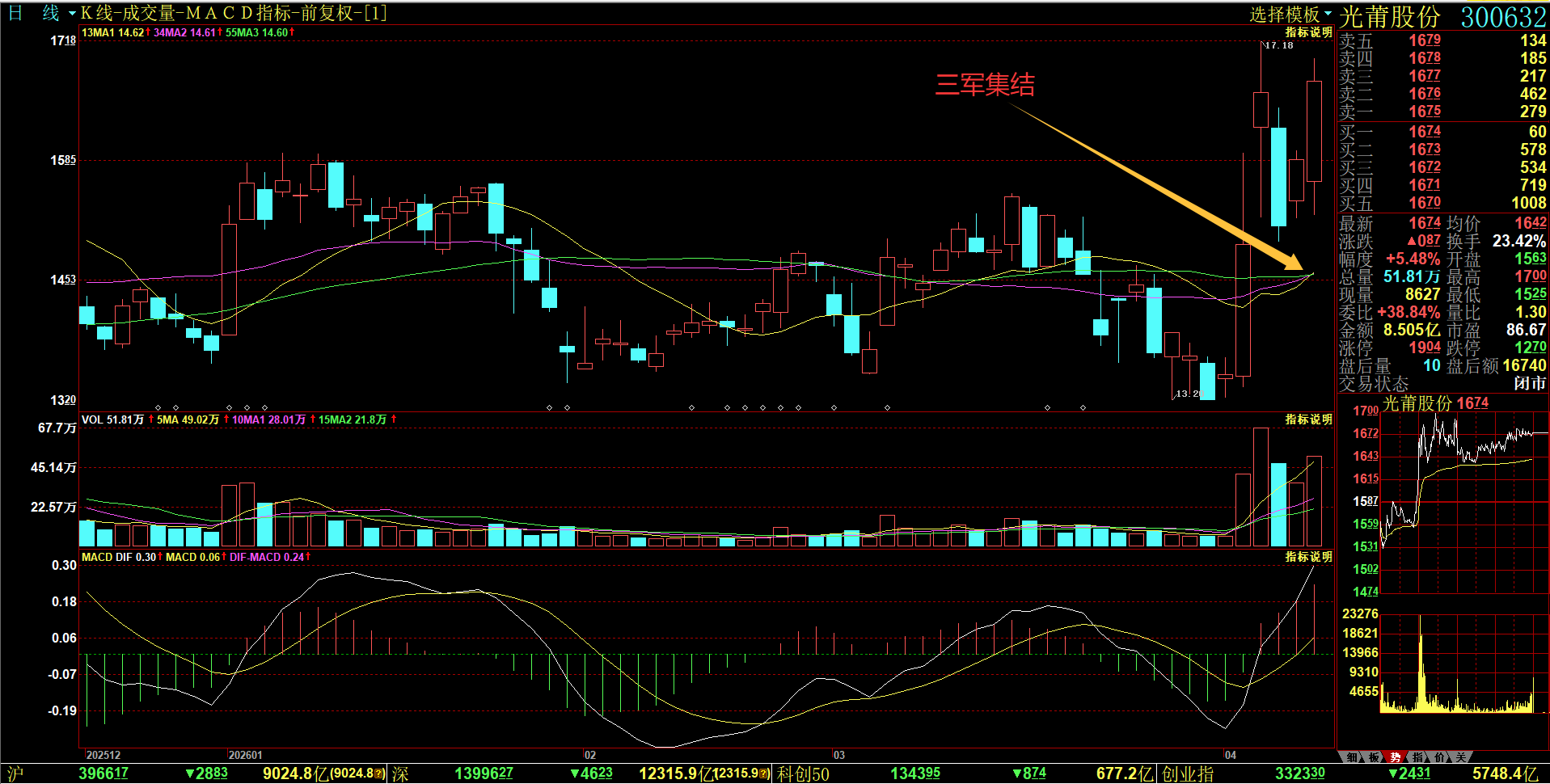Click the 17.18 high price marker
The height and width of the screenshot is (784, 1550).
1279,45
